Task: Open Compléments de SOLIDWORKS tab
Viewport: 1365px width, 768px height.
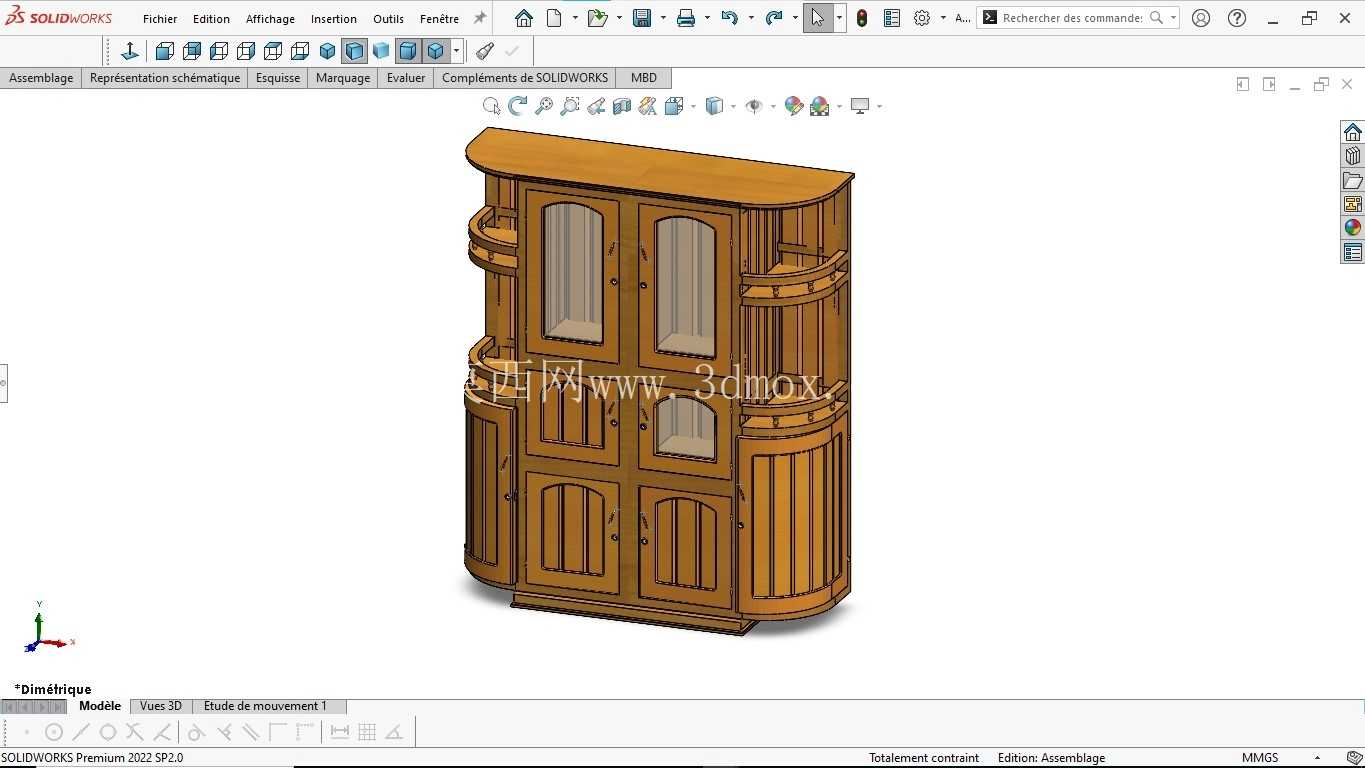Action: click(525, 78)
